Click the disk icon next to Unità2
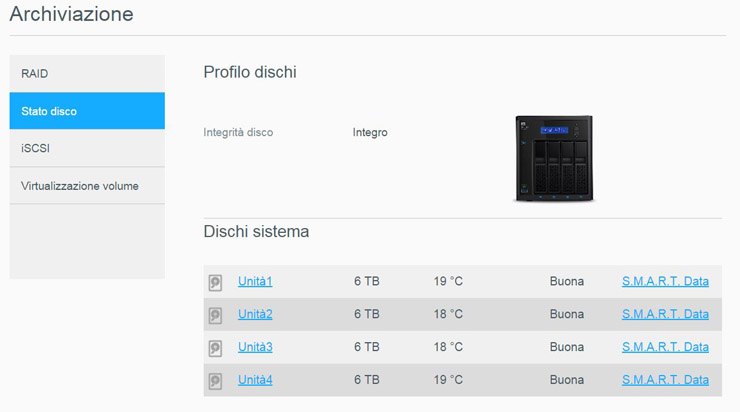740x412 pixels. pos(215,315)
